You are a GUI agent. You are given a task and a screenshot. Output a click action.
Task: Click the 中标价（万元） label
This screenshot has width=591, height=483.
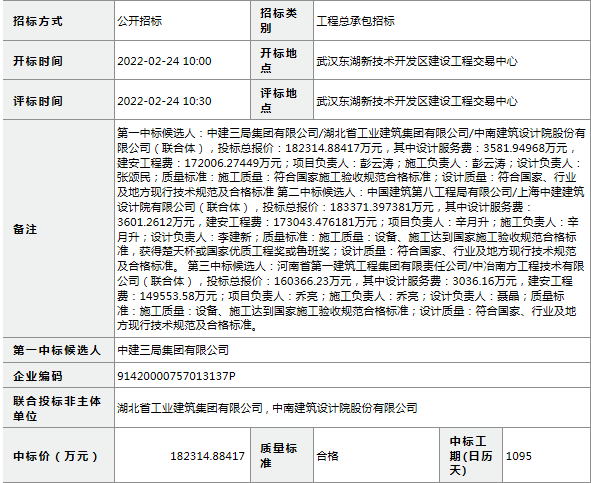click(x=56, y=456)
